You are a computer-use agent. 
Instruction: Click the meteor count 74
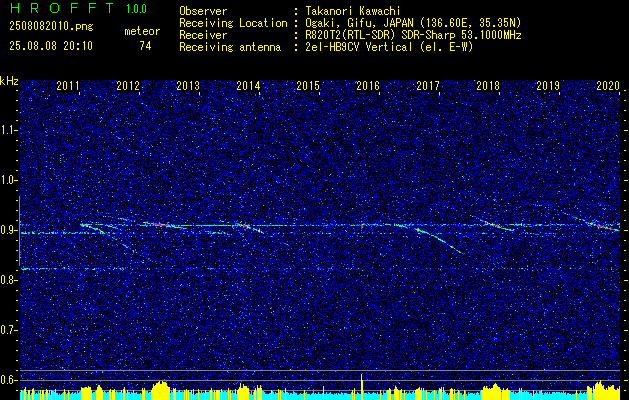145,46
